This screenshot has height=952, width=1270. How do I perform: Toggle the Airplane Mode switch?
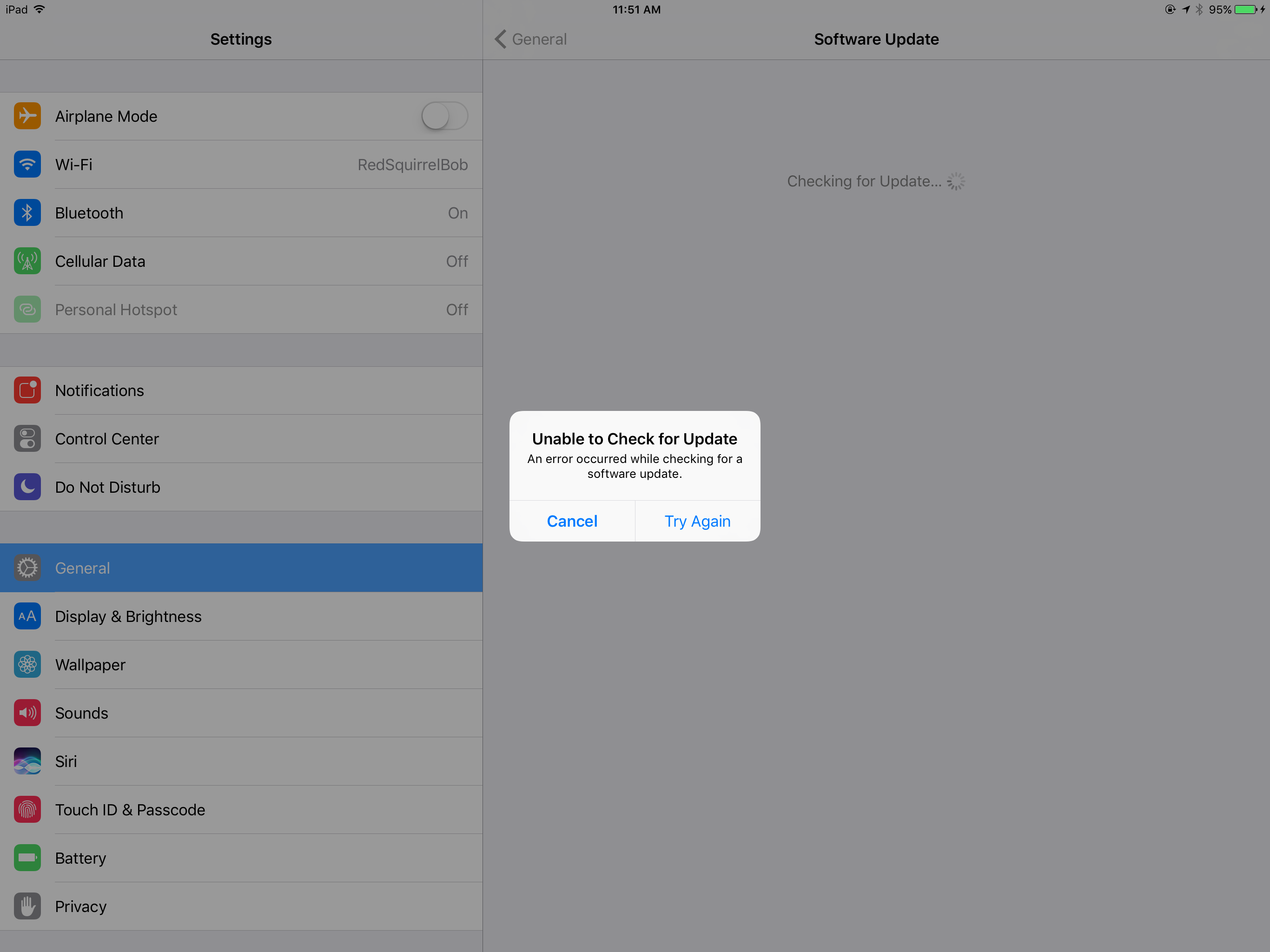(444, 116)
